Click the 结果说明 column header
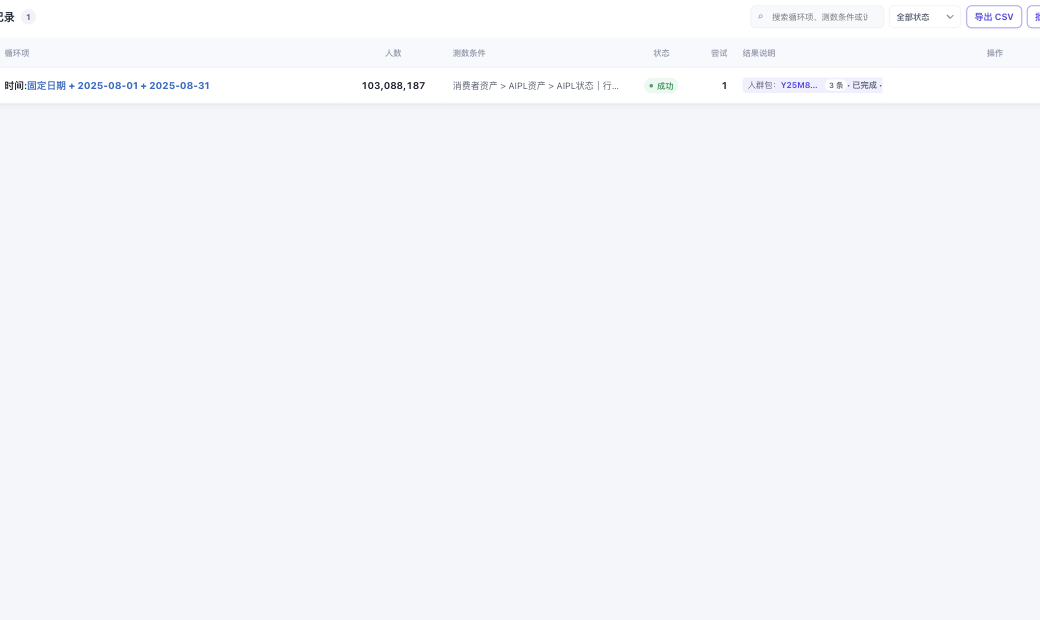Image resolution: width=1040 pixels, height=620 pixels. (x=759, y=53)
